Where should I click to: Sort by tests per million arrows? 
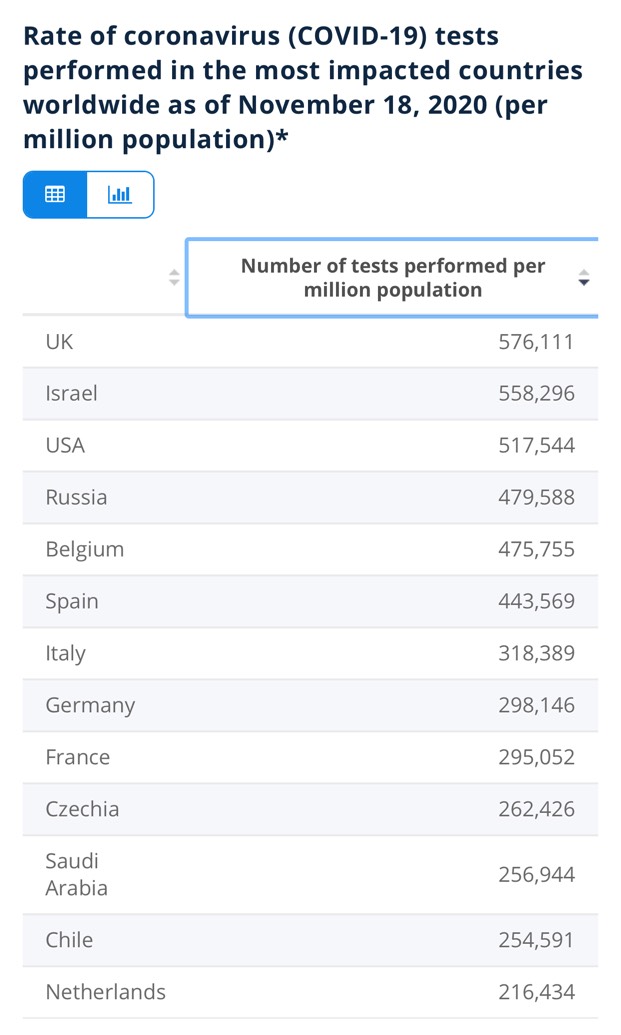583,277
